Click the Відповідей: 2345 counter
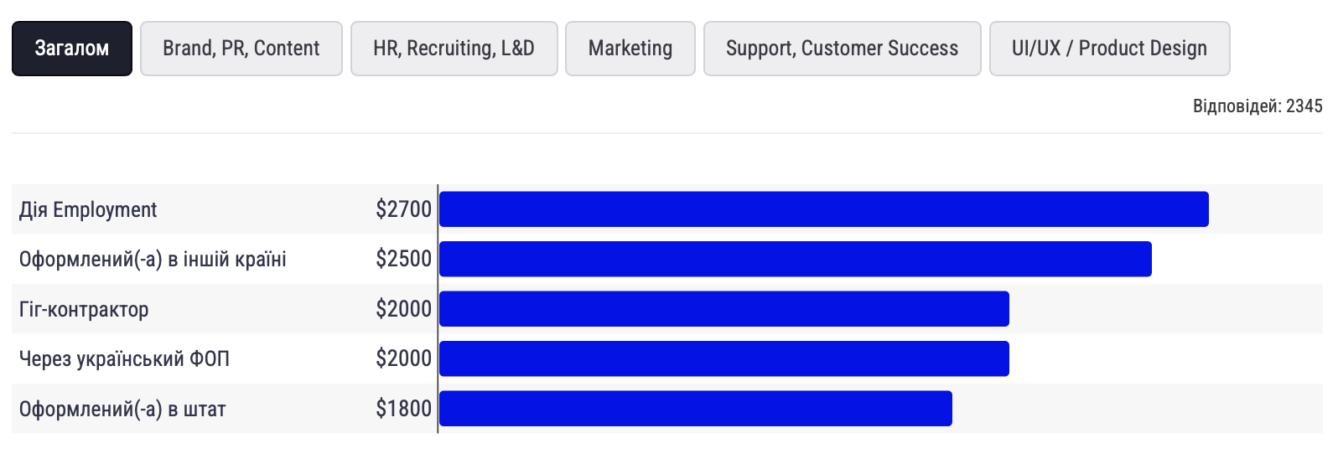1338x469 pixels. (1257, 106)
